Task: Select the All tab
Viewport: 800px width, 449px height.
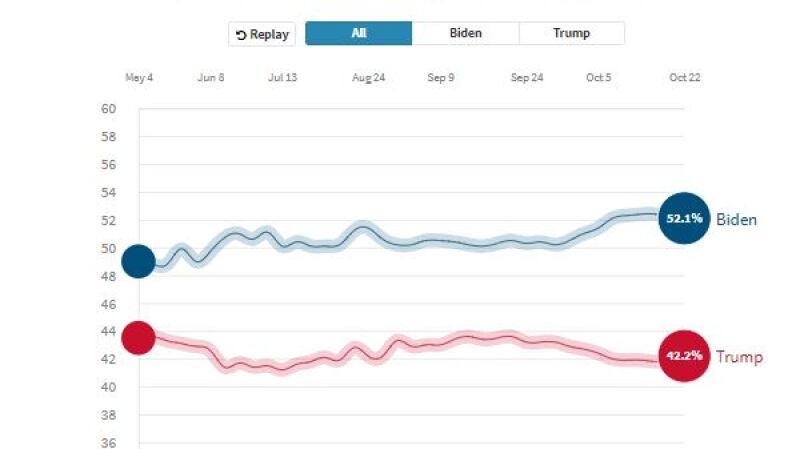Action: (358, 33)
